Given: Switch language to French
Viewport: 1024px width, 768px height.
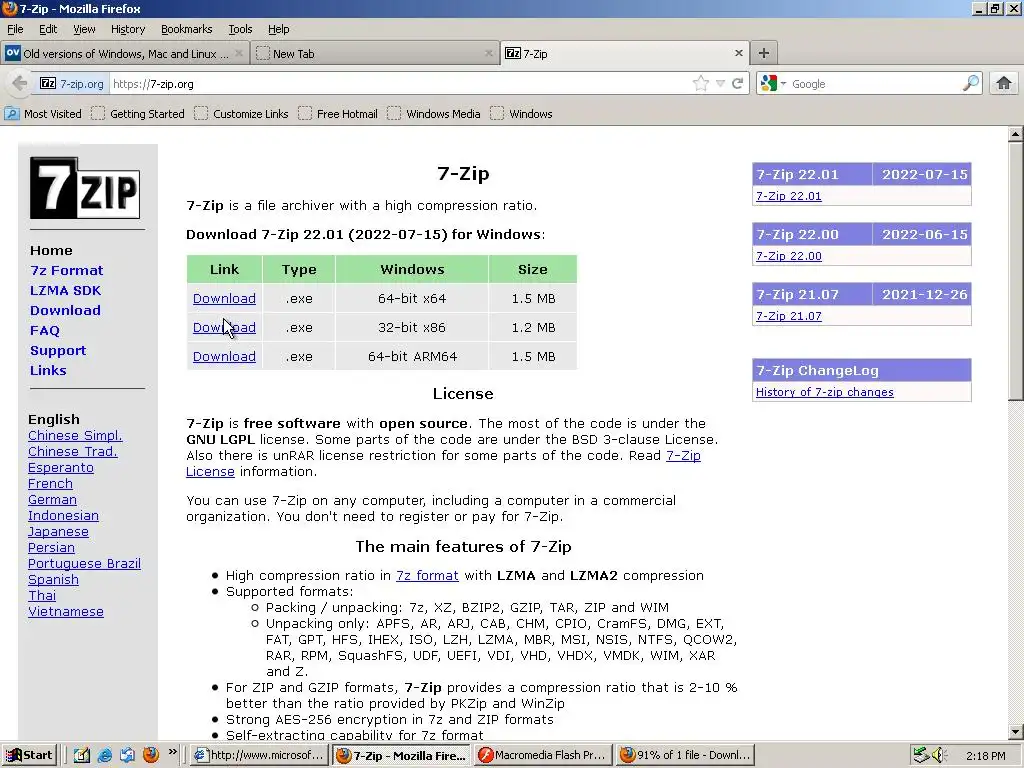Looking at the screenshot, I should [x=50, y=483].
